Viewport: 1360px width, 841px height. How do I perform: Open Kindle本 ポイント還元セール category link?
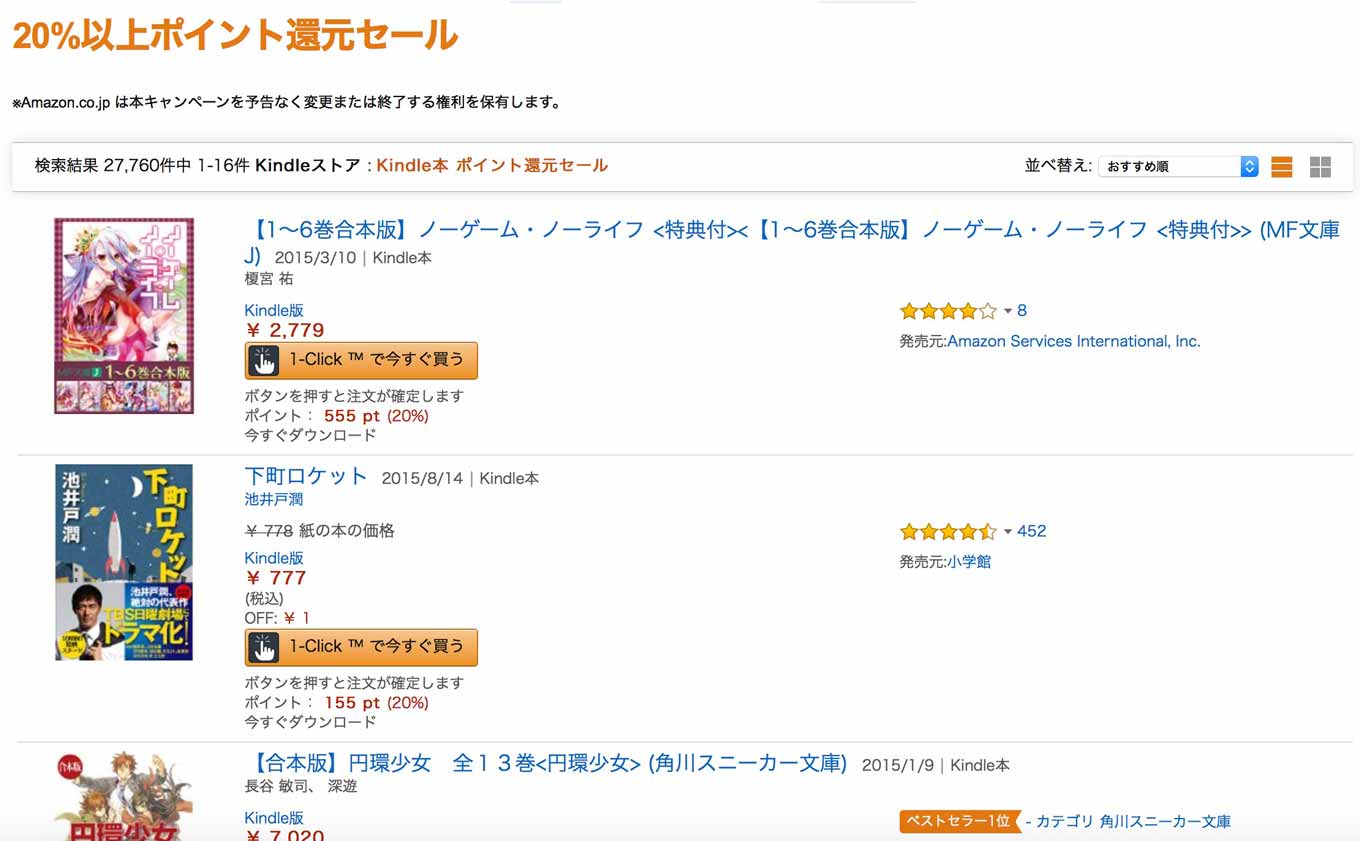492,166
